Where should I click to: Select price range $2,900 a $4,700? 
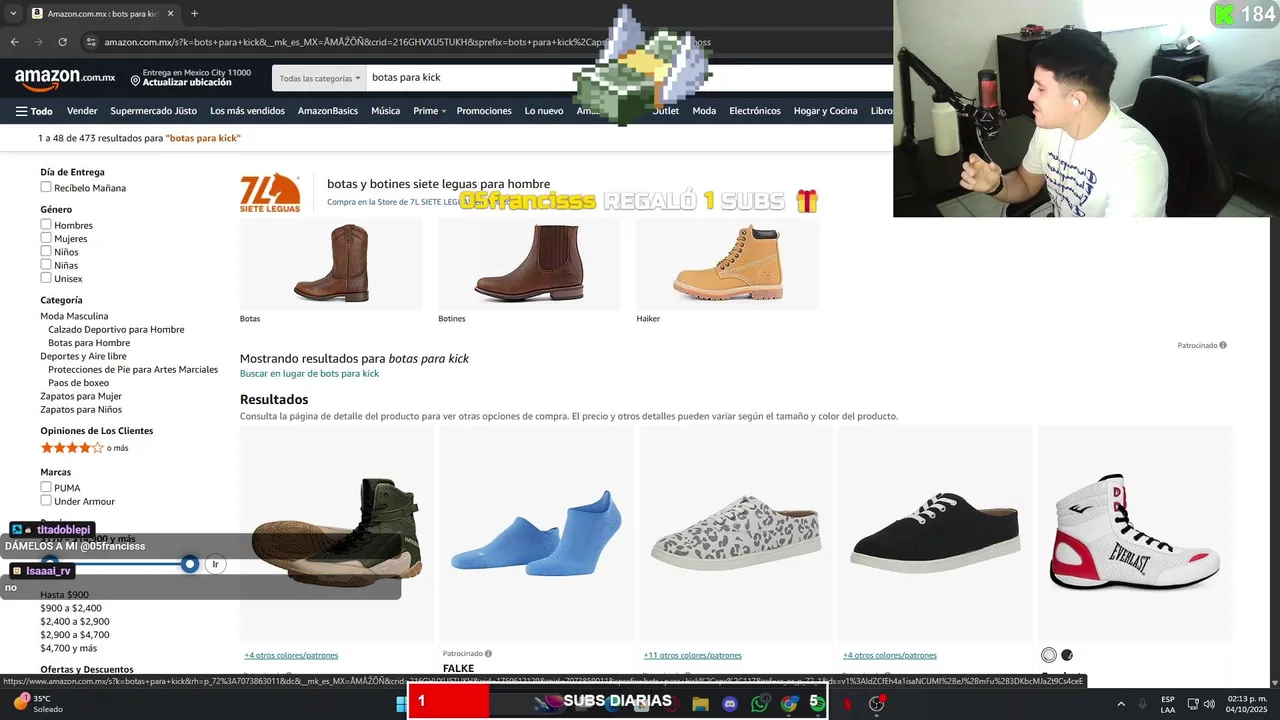pos(75,635)
